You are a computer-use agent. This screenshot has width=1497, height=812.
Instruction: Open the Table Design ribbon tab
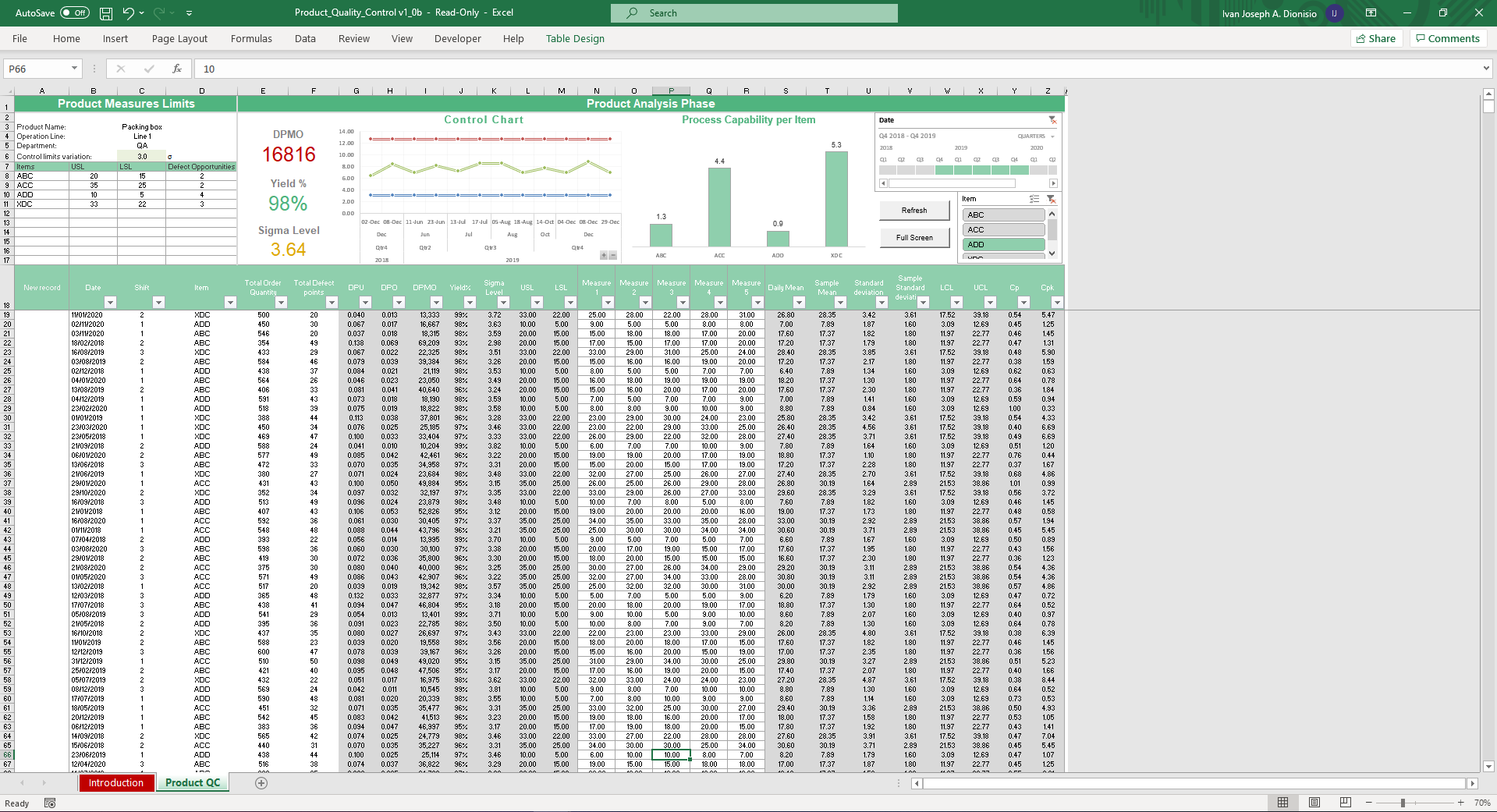[575, 39]
